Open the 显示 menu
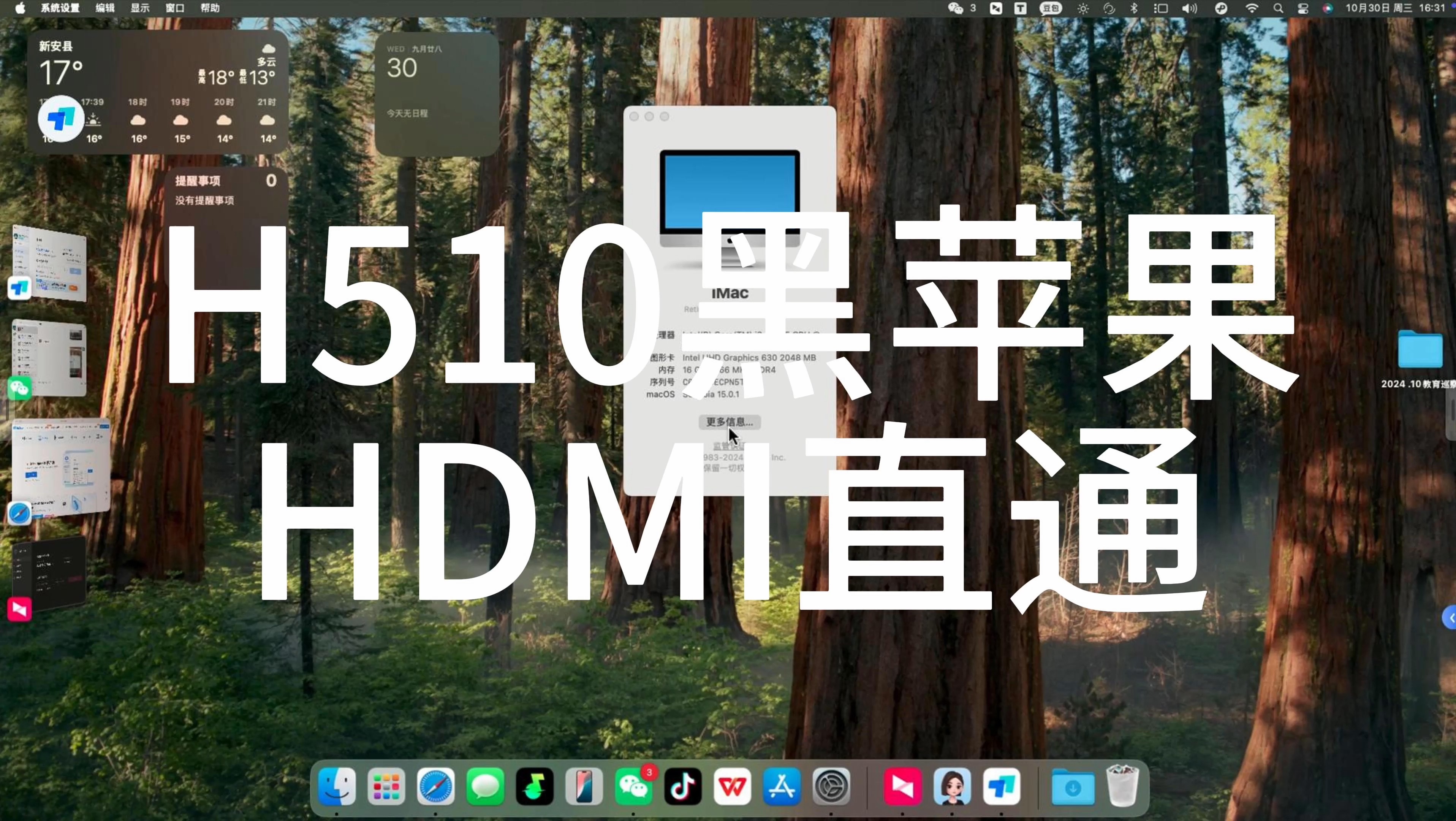 click(x=139, y=8)
